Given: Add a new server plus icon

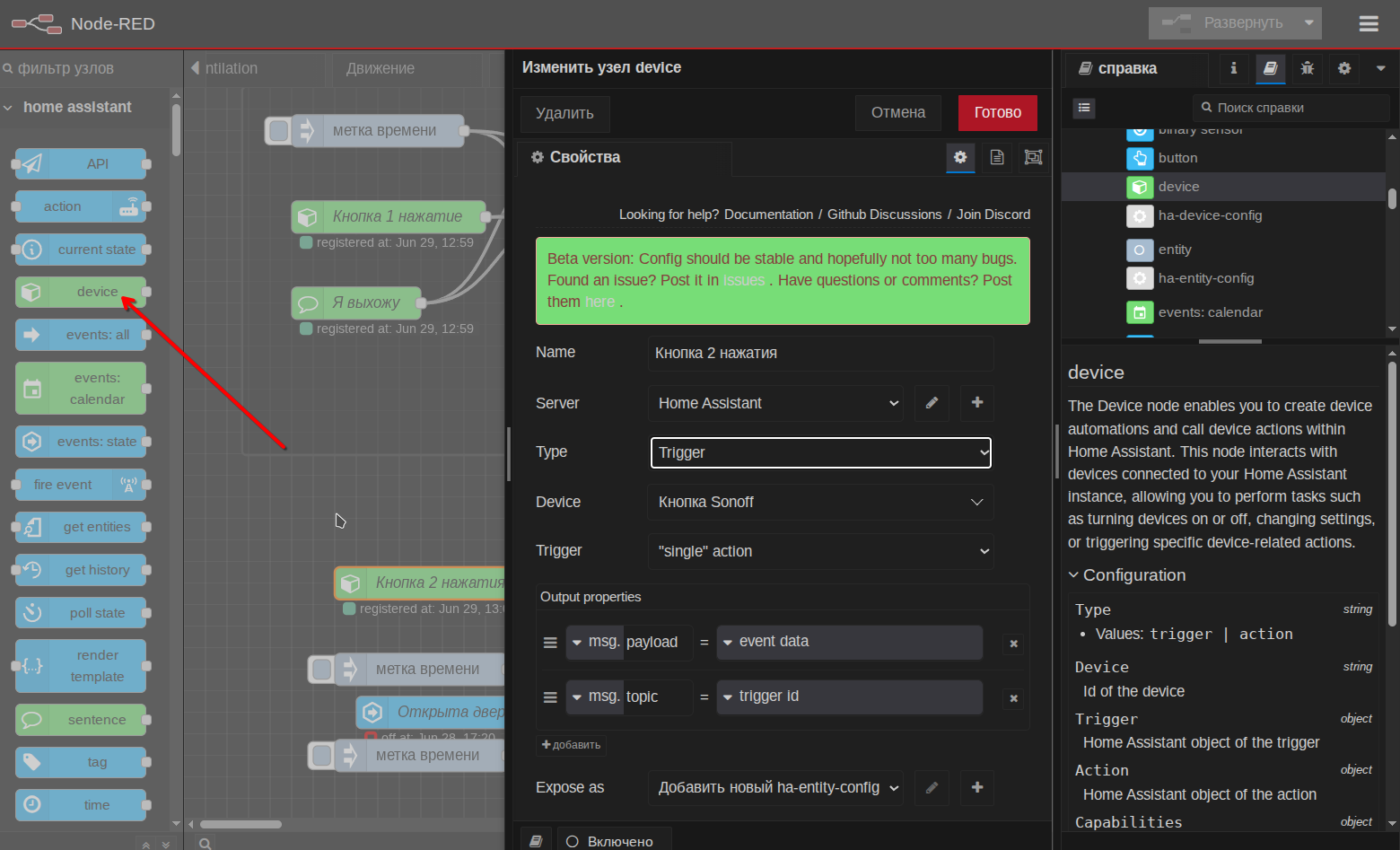Looking at the screenshot, I should 977,403.
